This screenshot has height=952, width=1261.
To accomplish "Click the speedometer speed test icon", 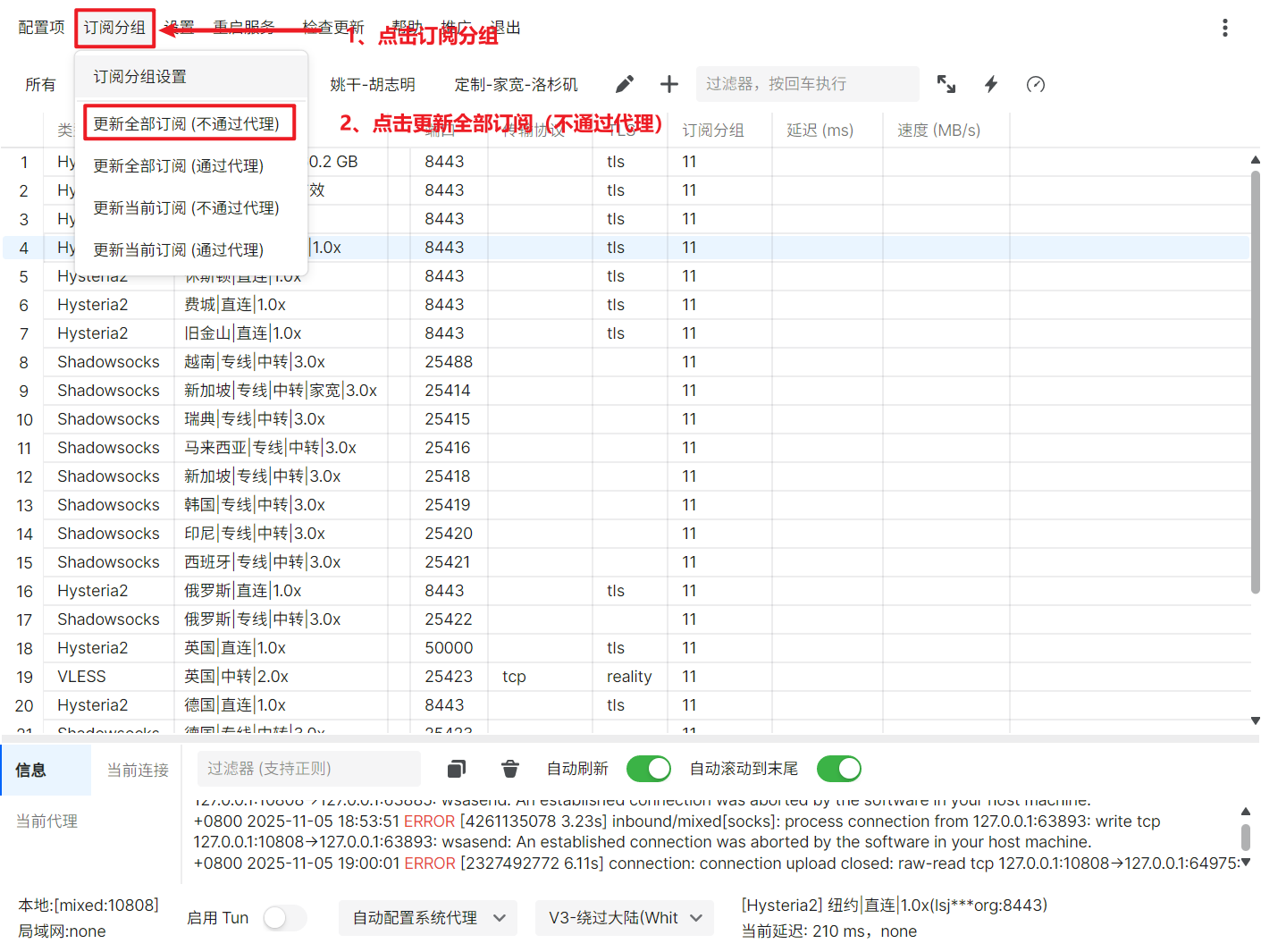I will click(x=1035, y=84).
